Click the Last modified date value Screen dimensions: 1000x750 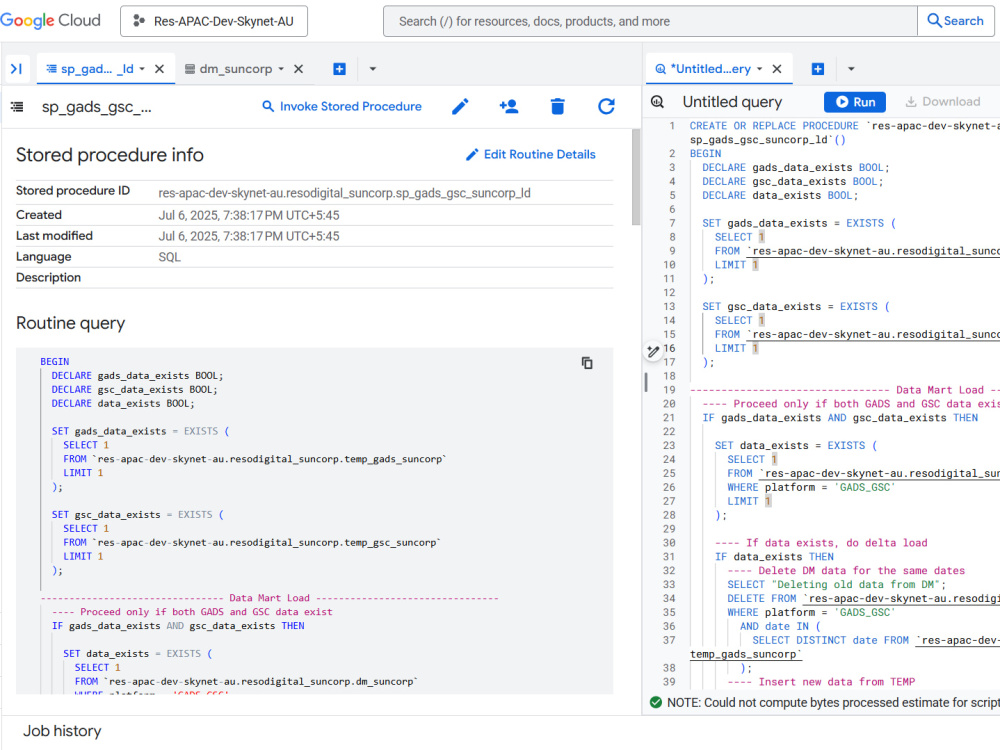point(249,236)
